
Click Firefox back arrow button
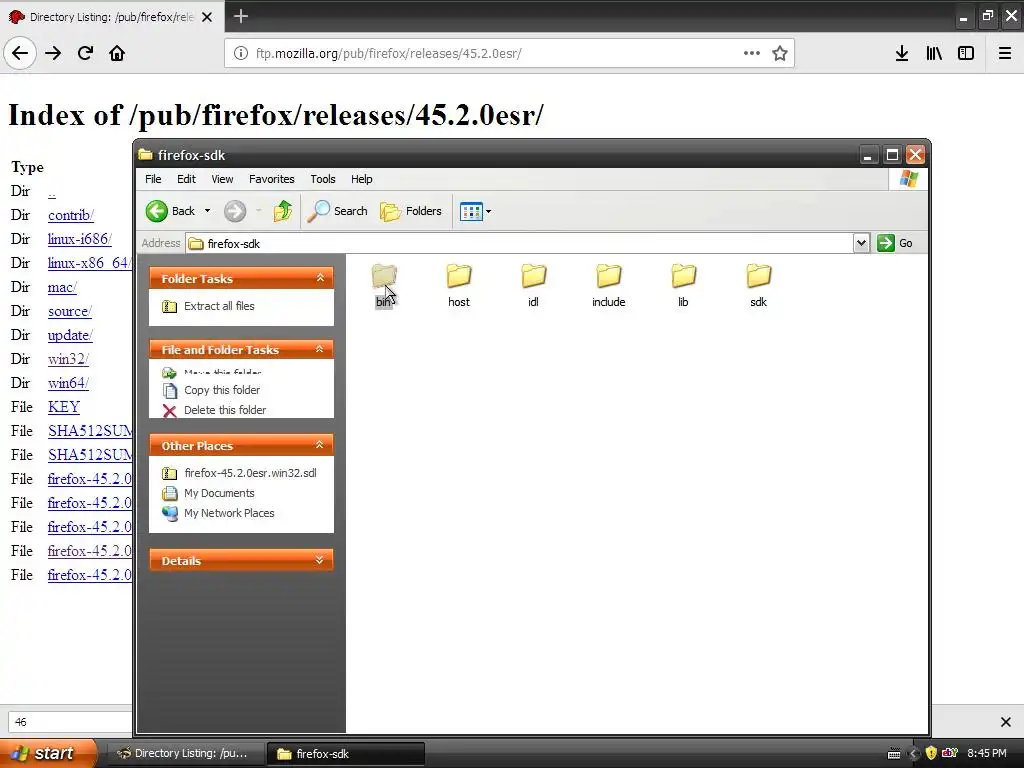pos(20,53)
